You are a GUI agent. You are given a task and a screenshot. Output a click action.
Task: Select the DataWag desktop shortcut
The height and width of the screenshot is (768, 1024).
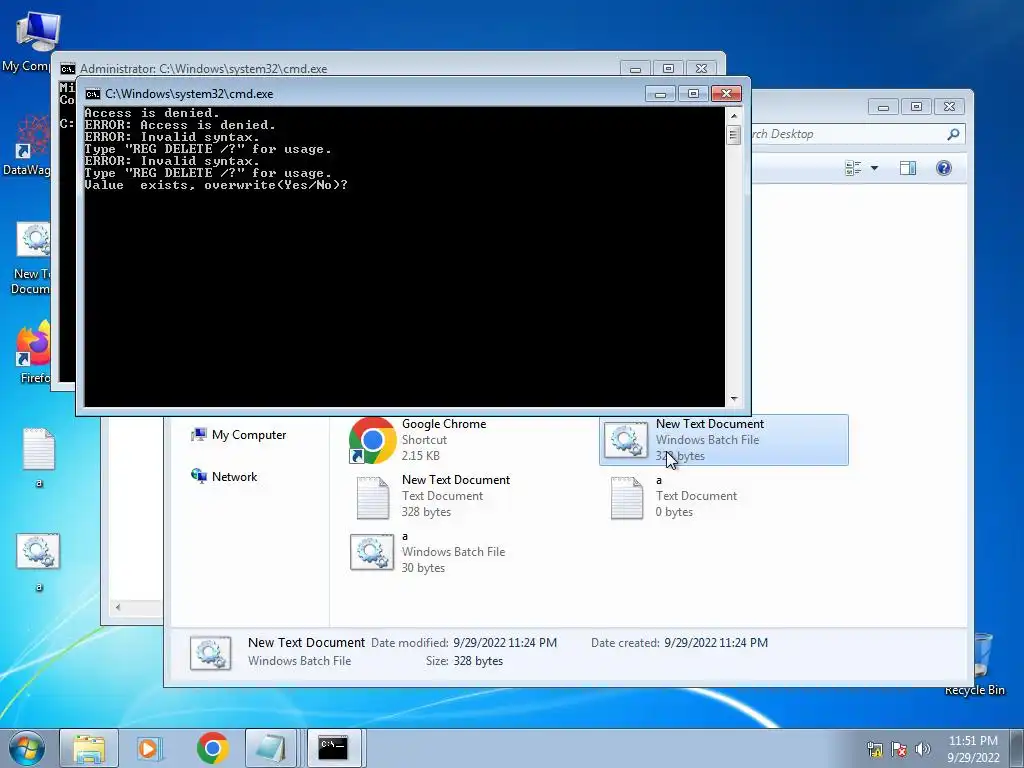(x=27, y=145)
